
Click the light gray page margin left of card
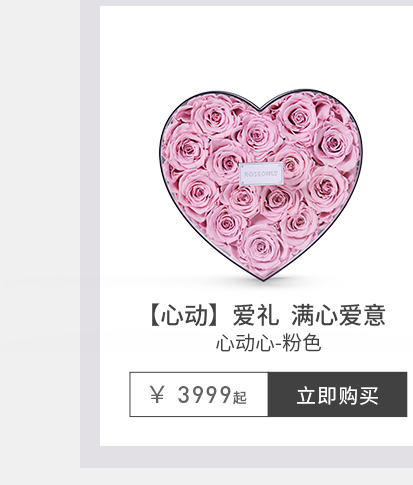click(40, 233)
